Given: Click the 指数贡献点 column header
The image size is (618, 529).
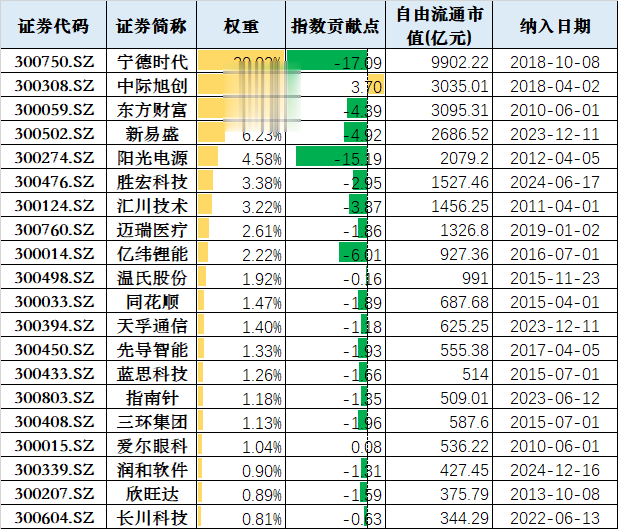Looking at the screenshot, I should click(335, 26).
